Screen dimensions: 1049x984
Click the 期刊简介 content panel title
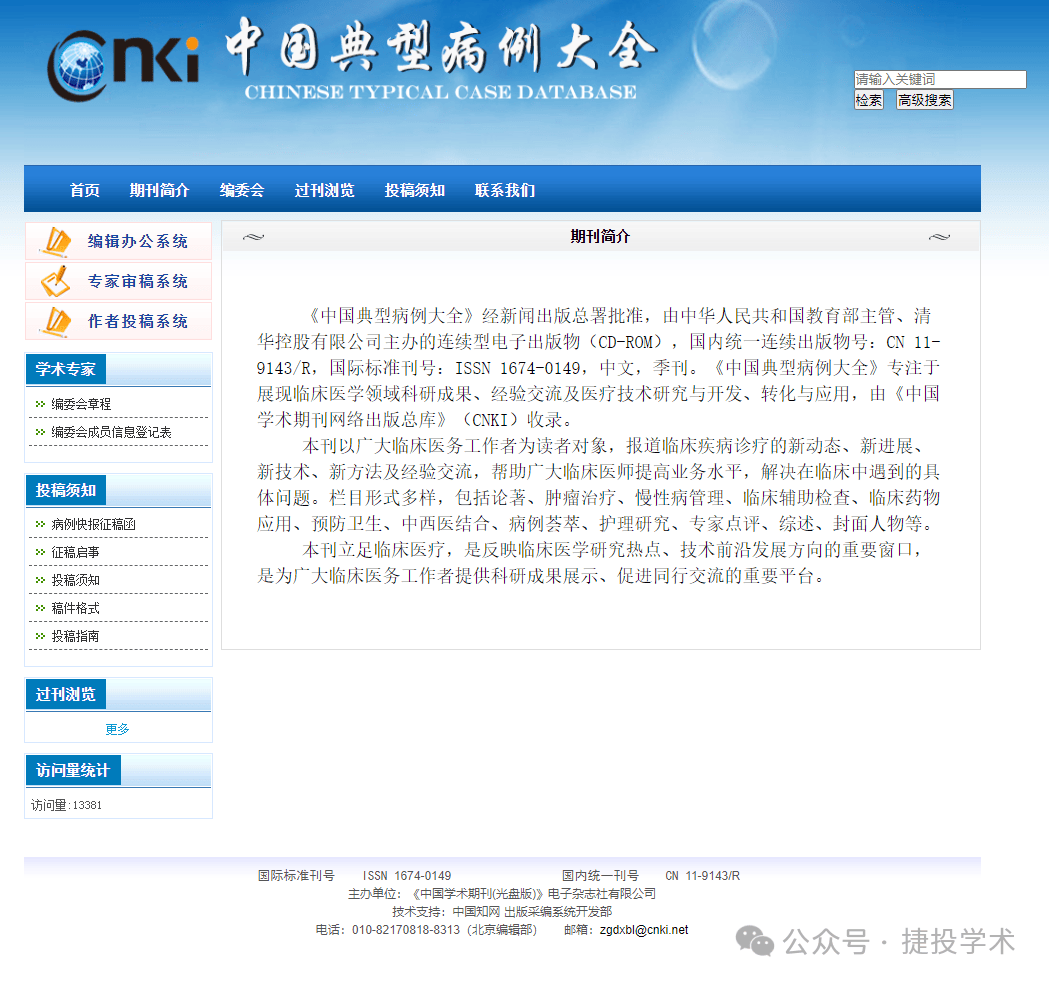tap(600, 237)
